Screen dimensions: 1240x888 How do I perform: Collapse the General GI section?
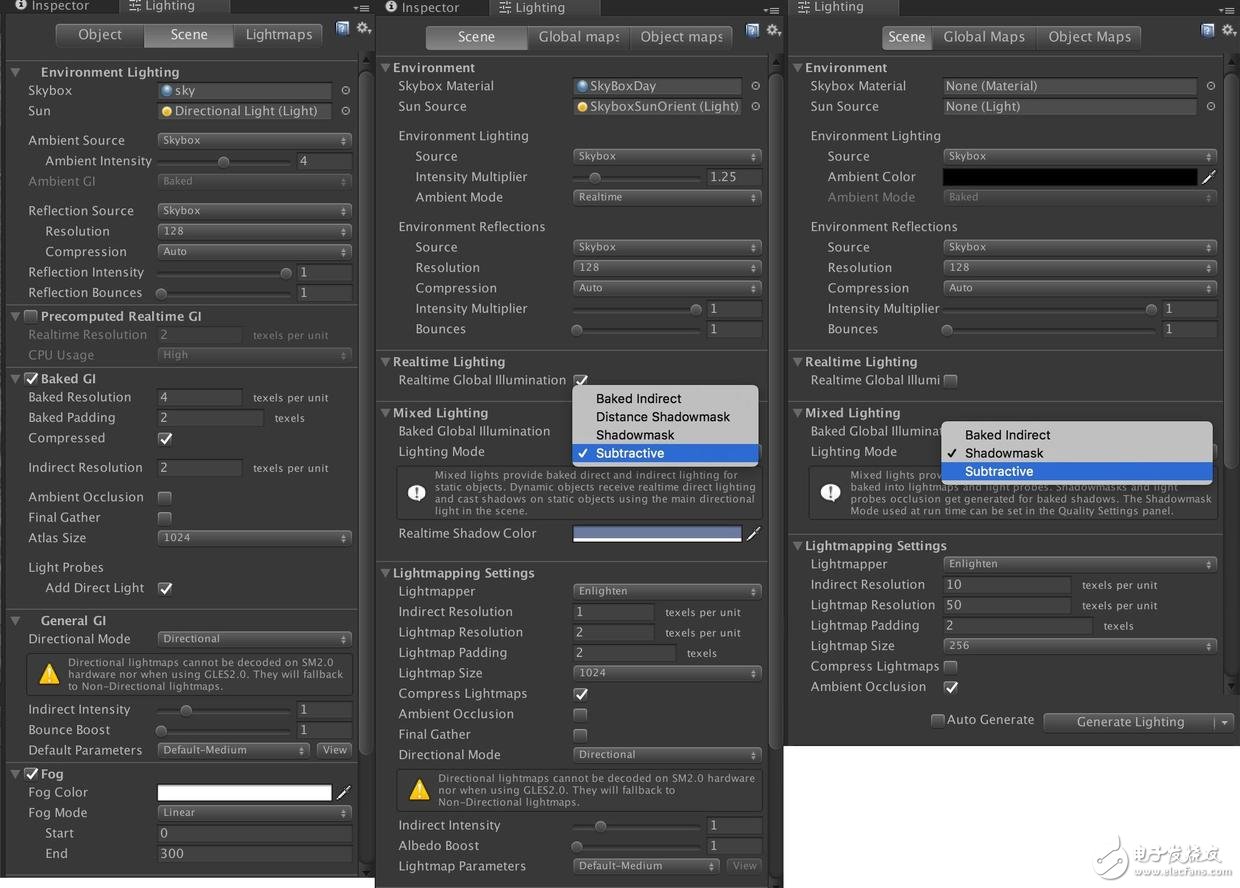tap(16, 621)
